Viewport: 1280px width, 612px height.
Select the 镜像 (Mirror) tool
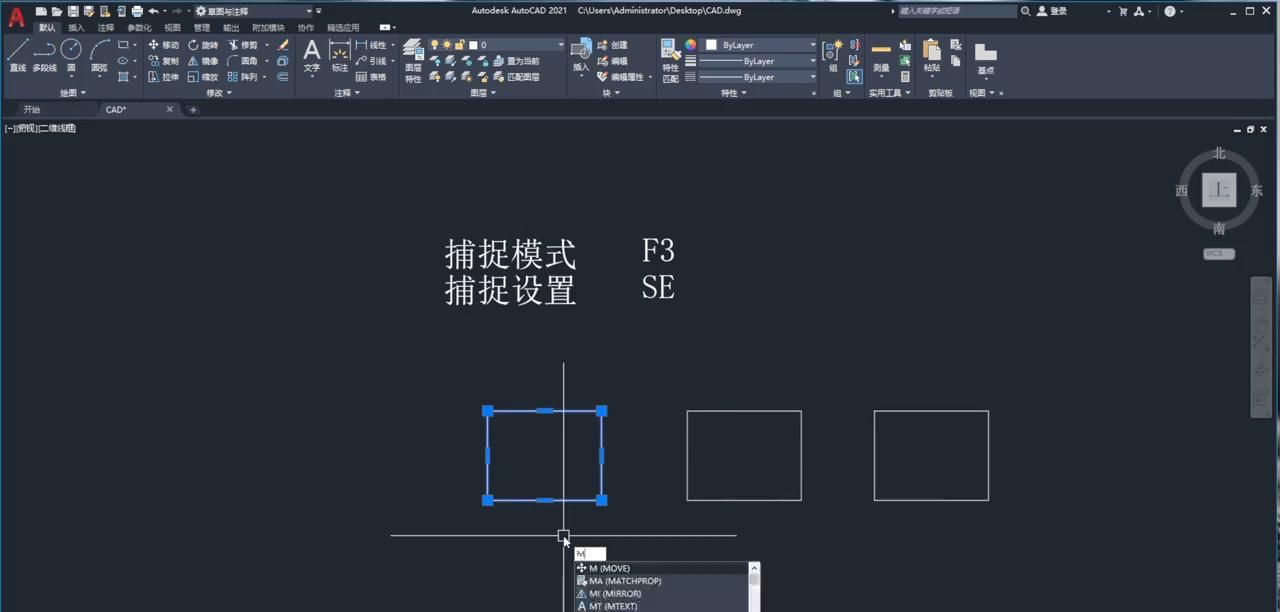(205, 62)
